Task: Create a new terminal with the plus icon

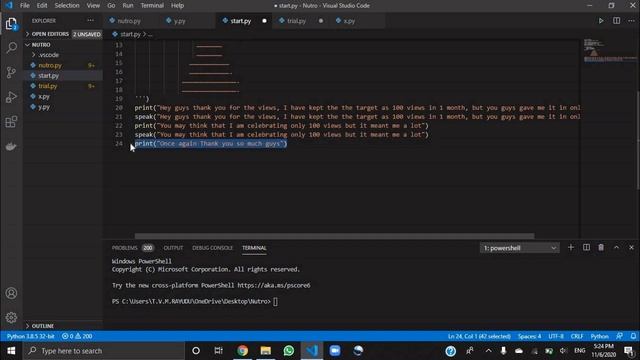Action: click(x=571, y=247)
